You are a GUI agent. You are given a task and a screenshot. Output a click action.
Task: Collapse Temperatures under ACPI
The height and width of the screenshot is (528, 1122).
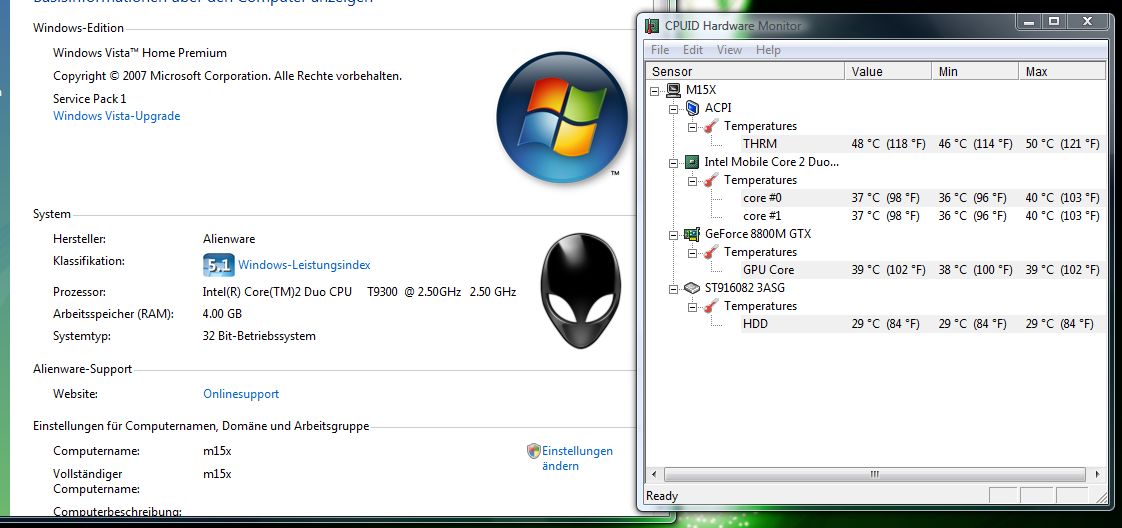tap(692, 127)
